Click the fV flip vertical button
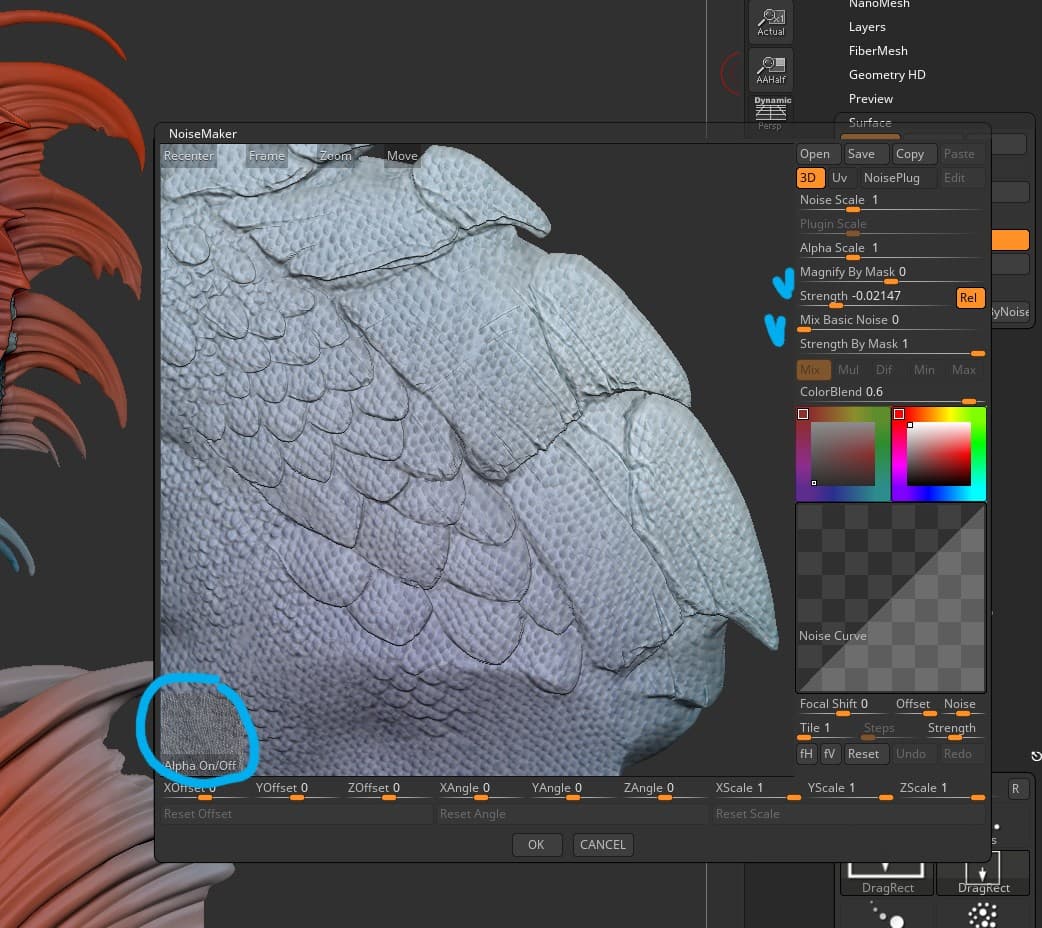The width and height of the screenshot is (1042, 928). [830, 754]
